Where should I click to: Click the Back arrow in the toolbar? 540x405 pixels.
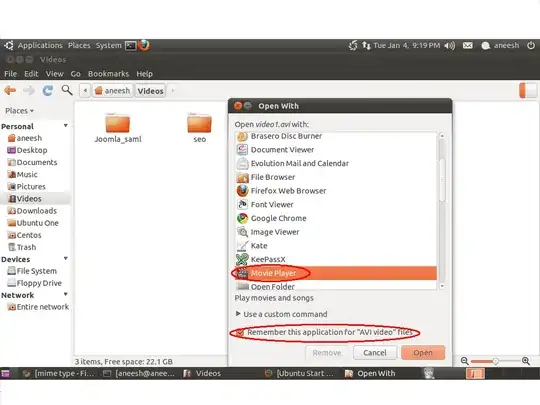tap(10, 91)
